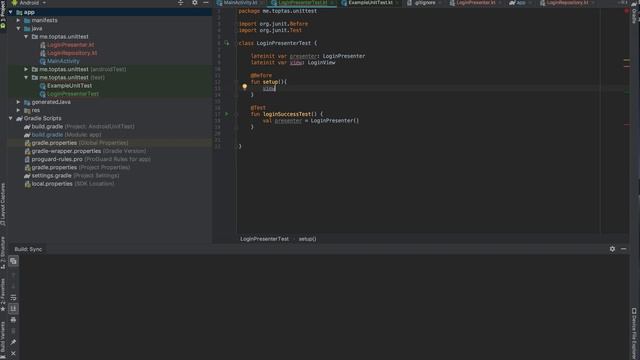Click the print icon in the Build toolbar

tap(13, 320)
